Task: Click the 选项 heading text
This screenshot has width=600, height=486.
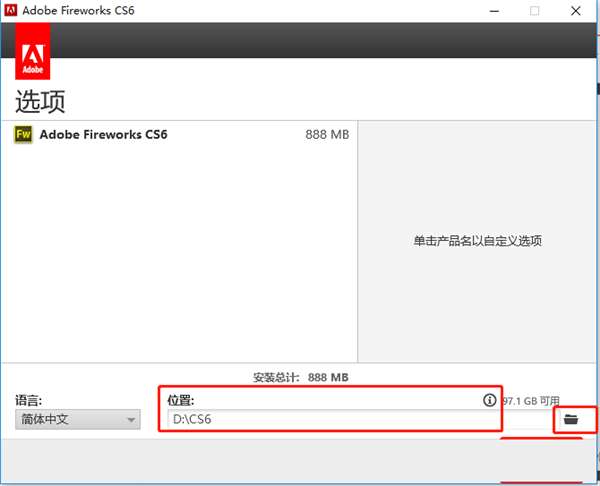Action: click(40, 101)
